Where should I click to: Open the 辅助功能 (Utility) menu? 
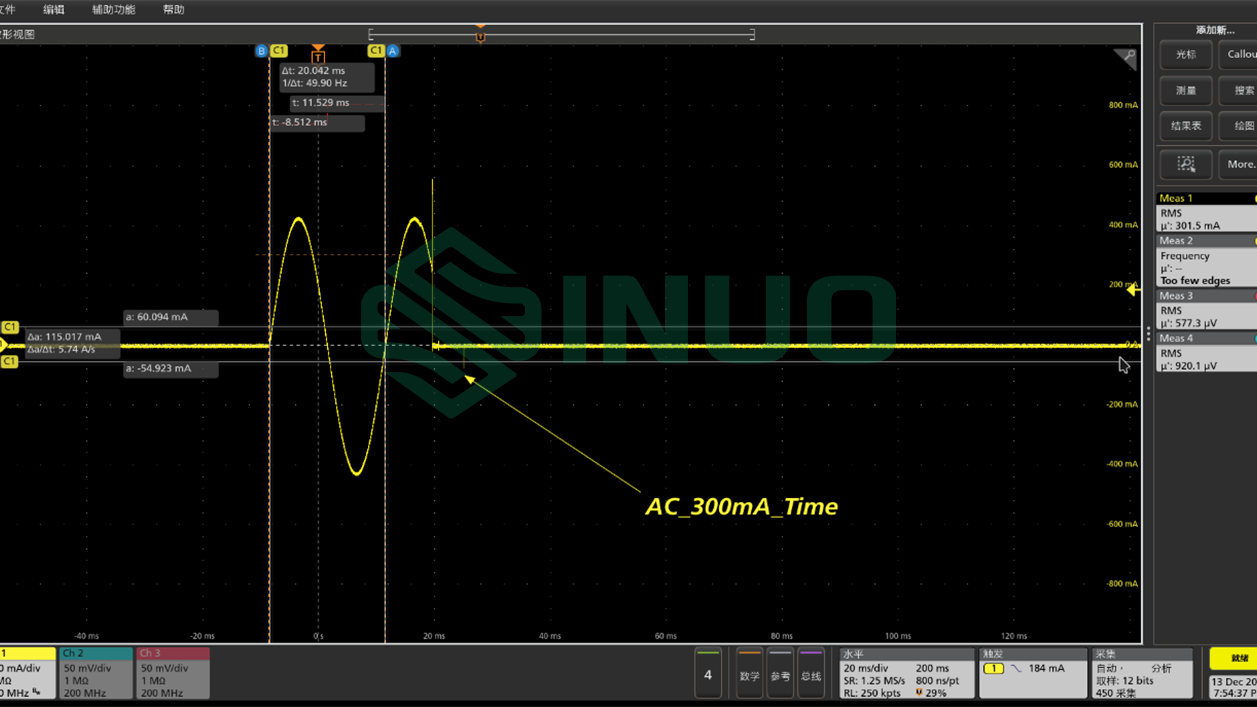tap(113, 10)
